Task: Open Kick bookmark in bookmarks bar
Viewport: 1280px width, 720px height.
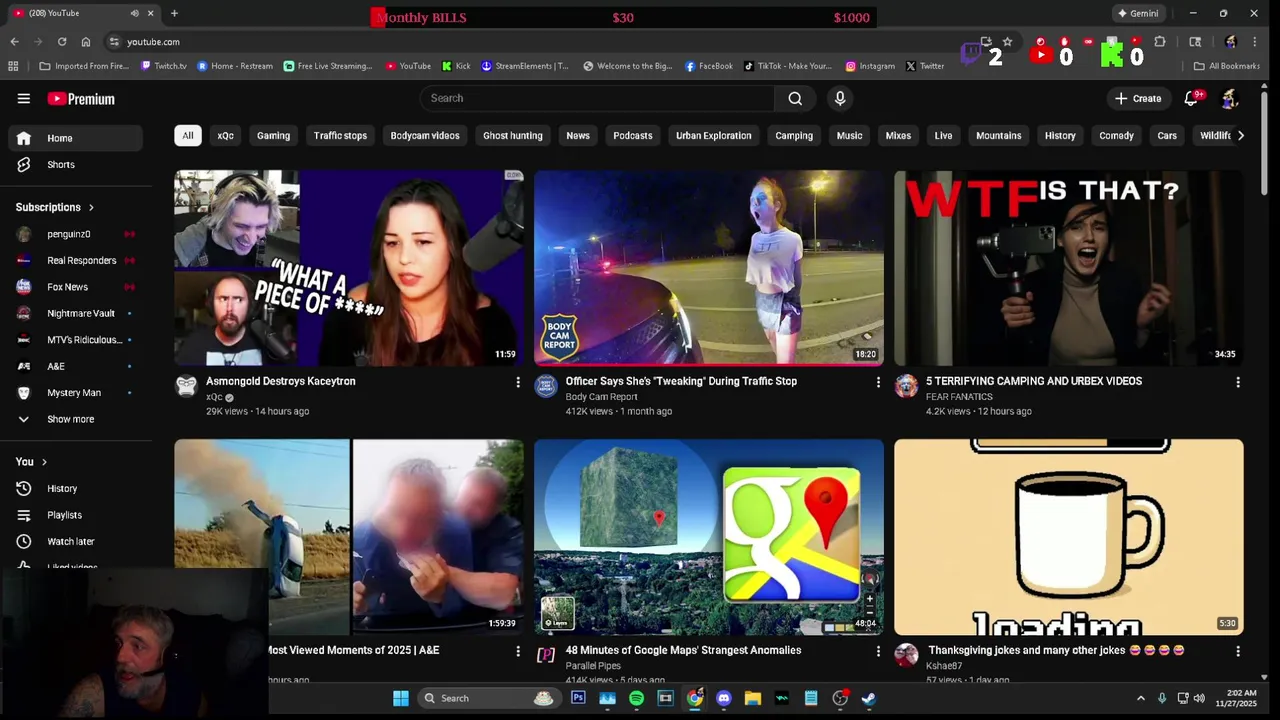Action: pos(456,66)
